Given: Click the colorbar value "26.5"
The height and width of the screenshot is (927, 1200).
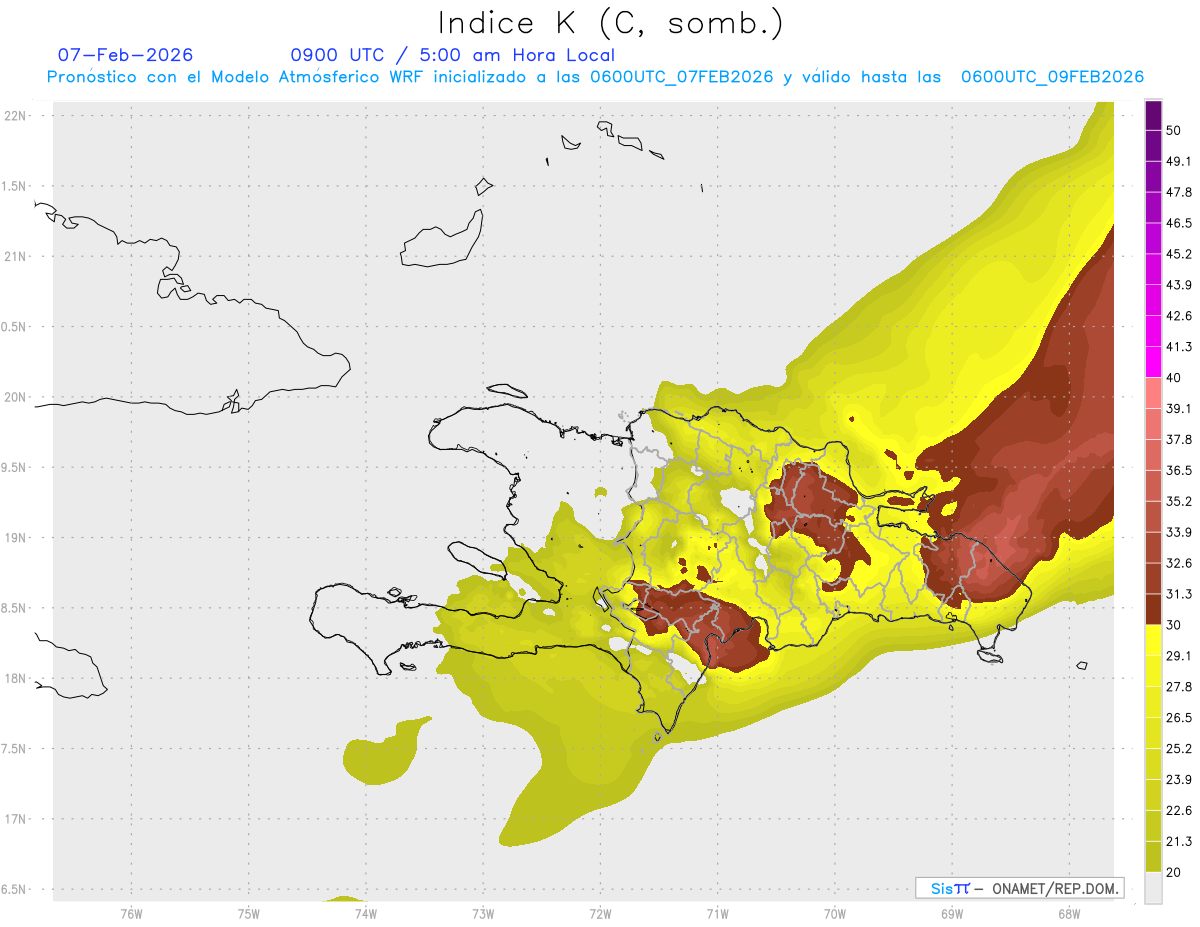Looking at the screenshot, I should click(x=1179, y=718).
